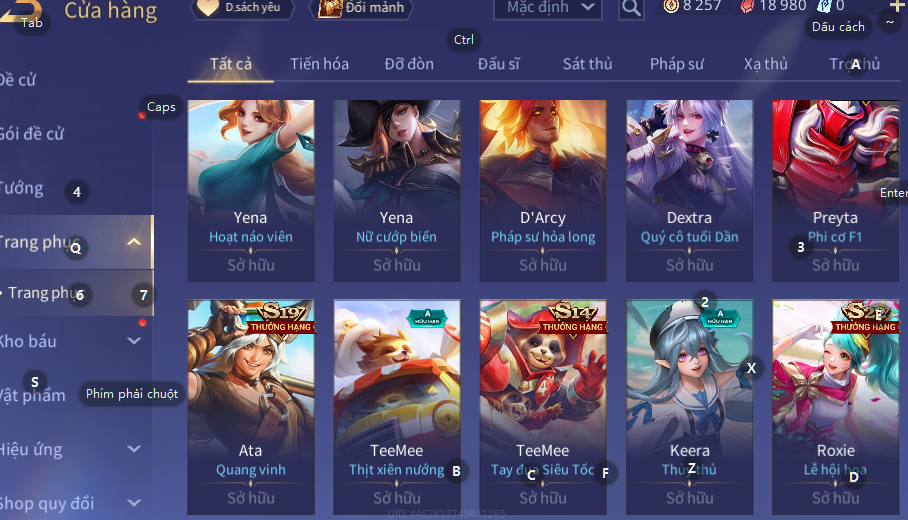
Task: Click the plus icon to add currency
Action: [x=896, y=6]
